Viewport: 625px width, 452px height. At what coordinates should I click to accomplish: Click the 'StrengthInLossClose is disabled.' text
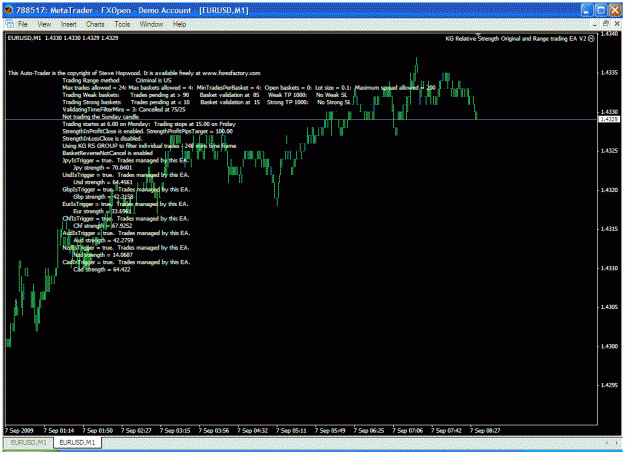(102, 139)
